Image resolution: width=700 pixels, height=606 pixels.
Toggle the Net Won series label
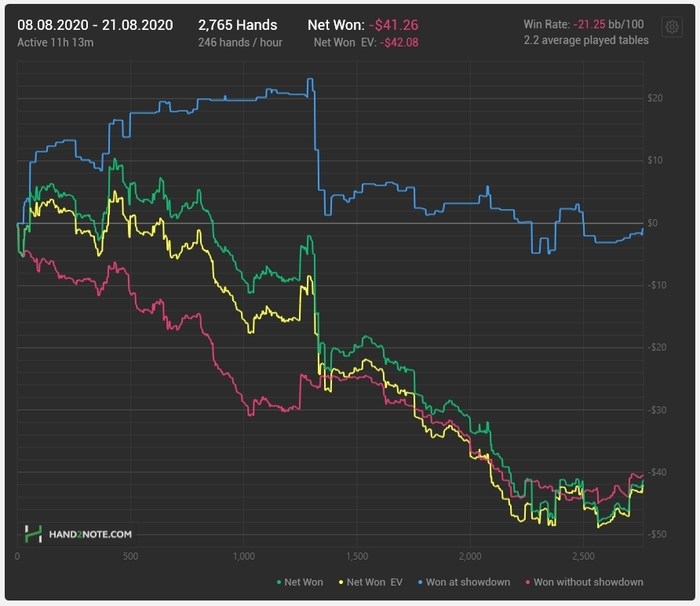click(304, 582)
